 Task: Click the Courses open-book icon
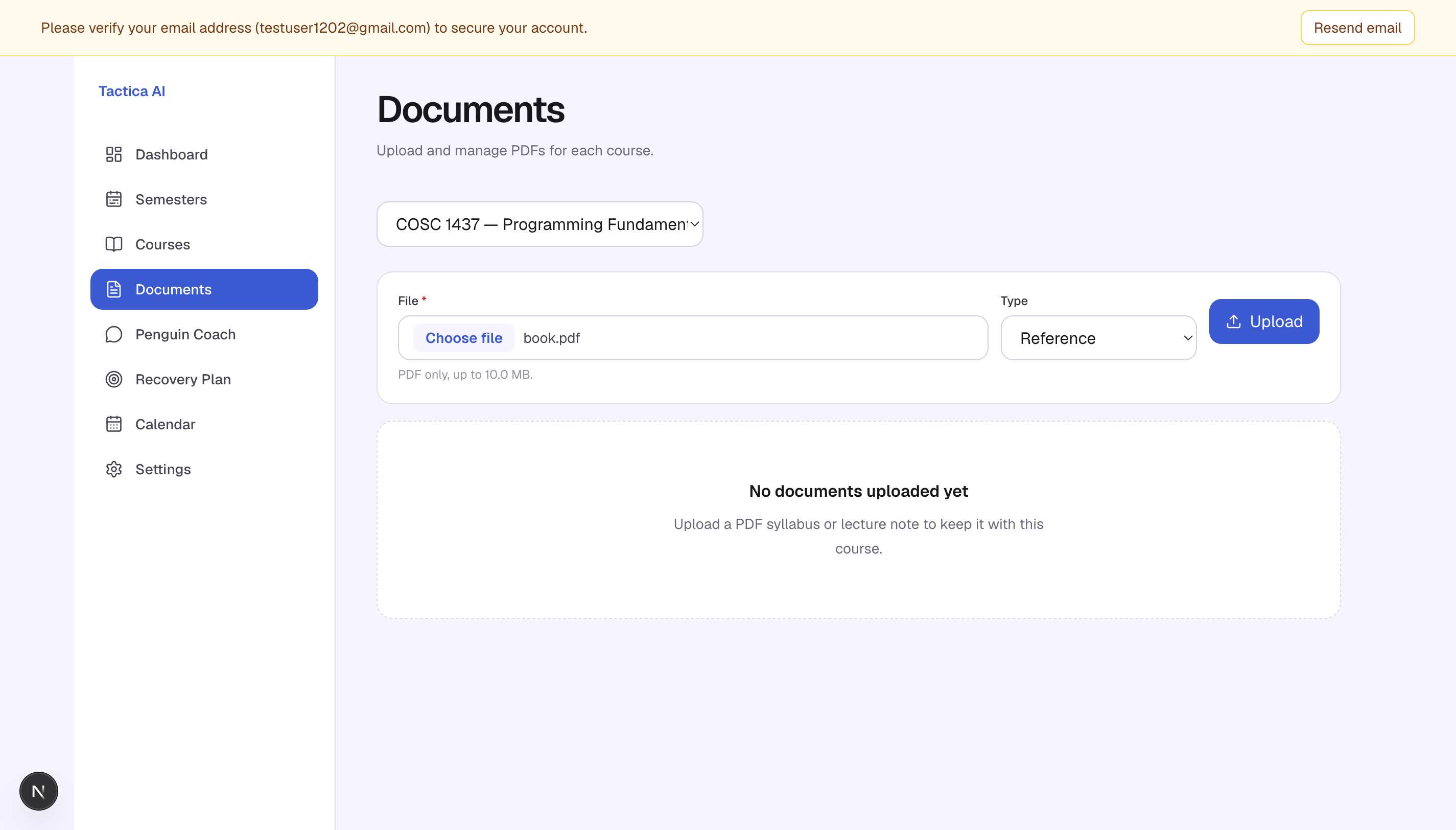(x=114, y=244)
